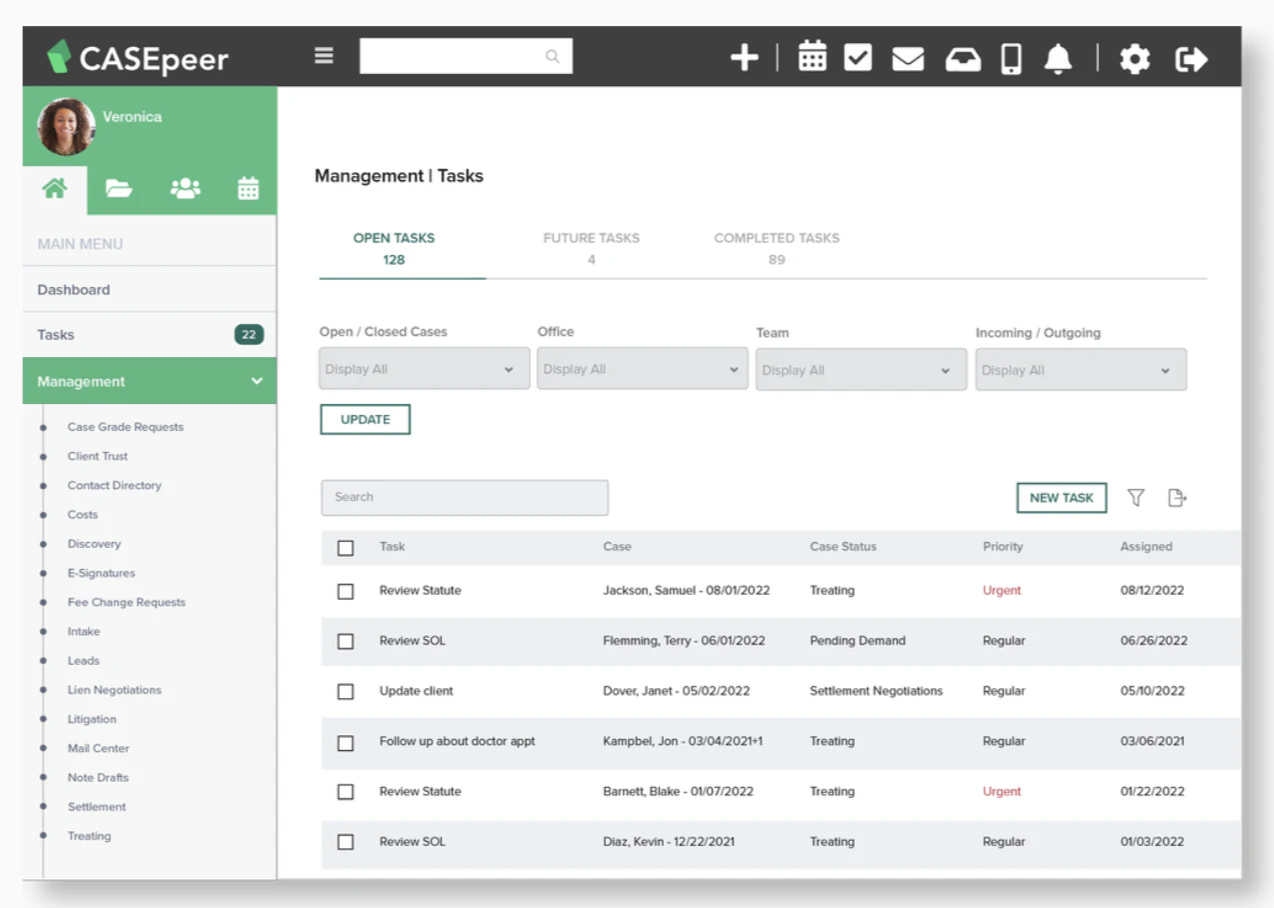Open Note Drafts submenu item
Screen dimensions: 1274x908
(98, 777)
